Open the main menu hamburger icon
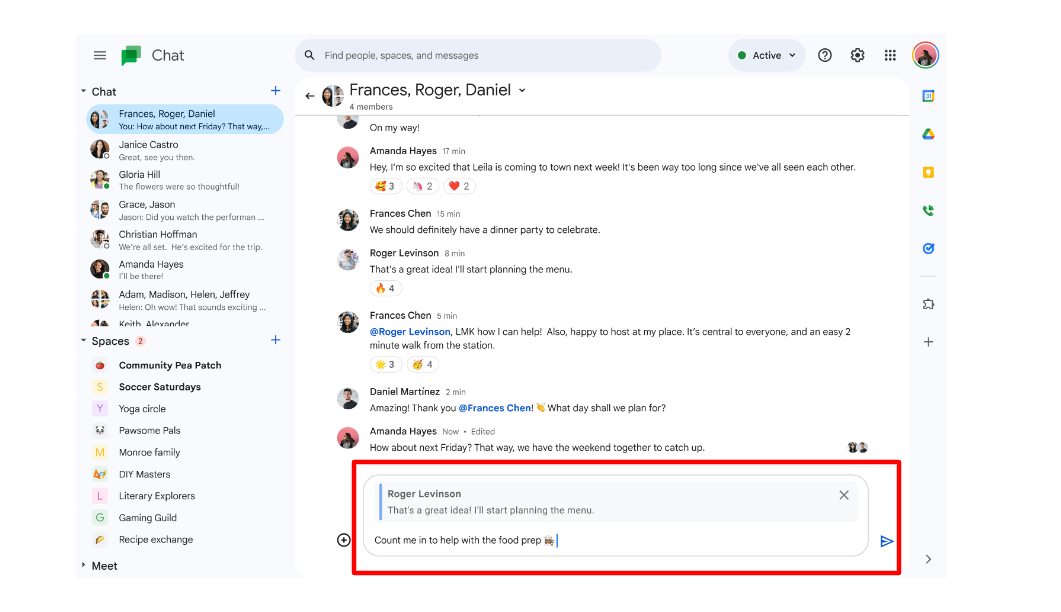 [x=100, y=56]
